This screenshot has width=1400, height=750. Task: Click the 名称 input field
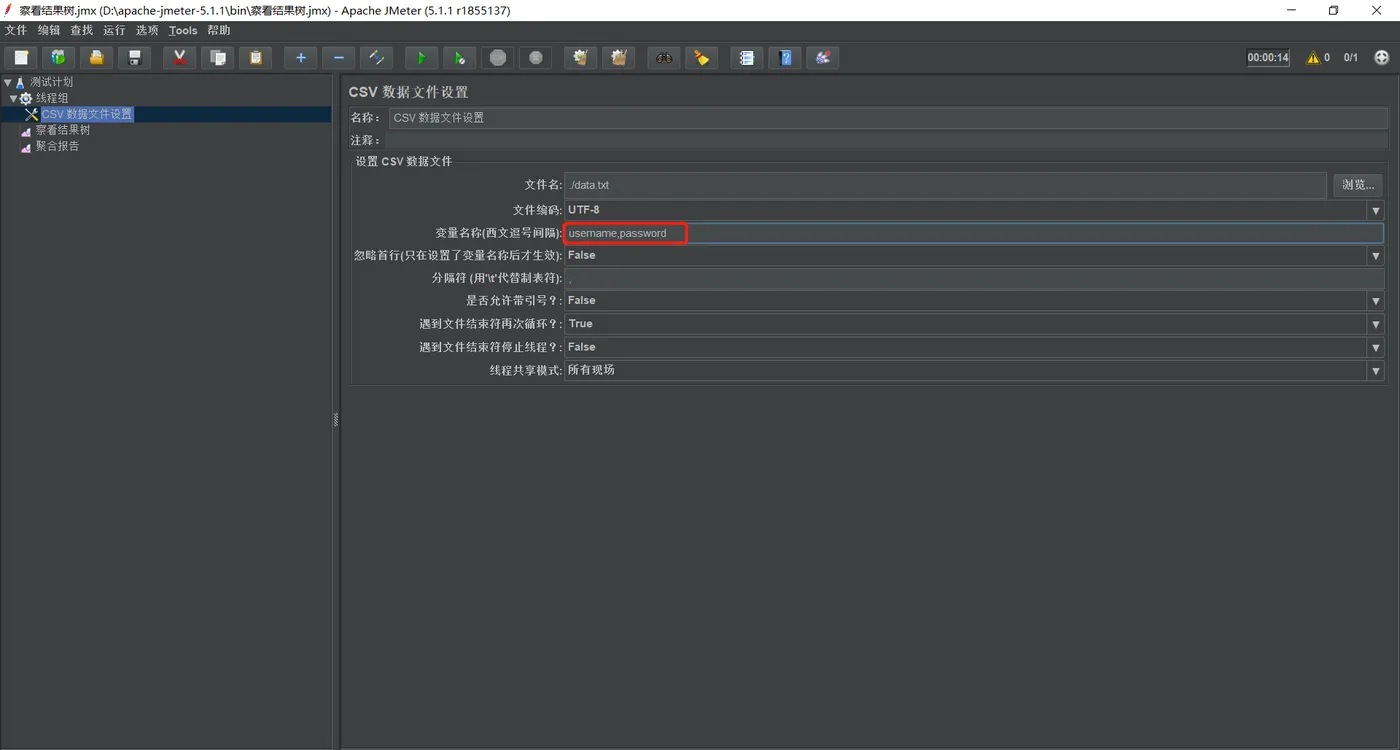pos(888,117)
